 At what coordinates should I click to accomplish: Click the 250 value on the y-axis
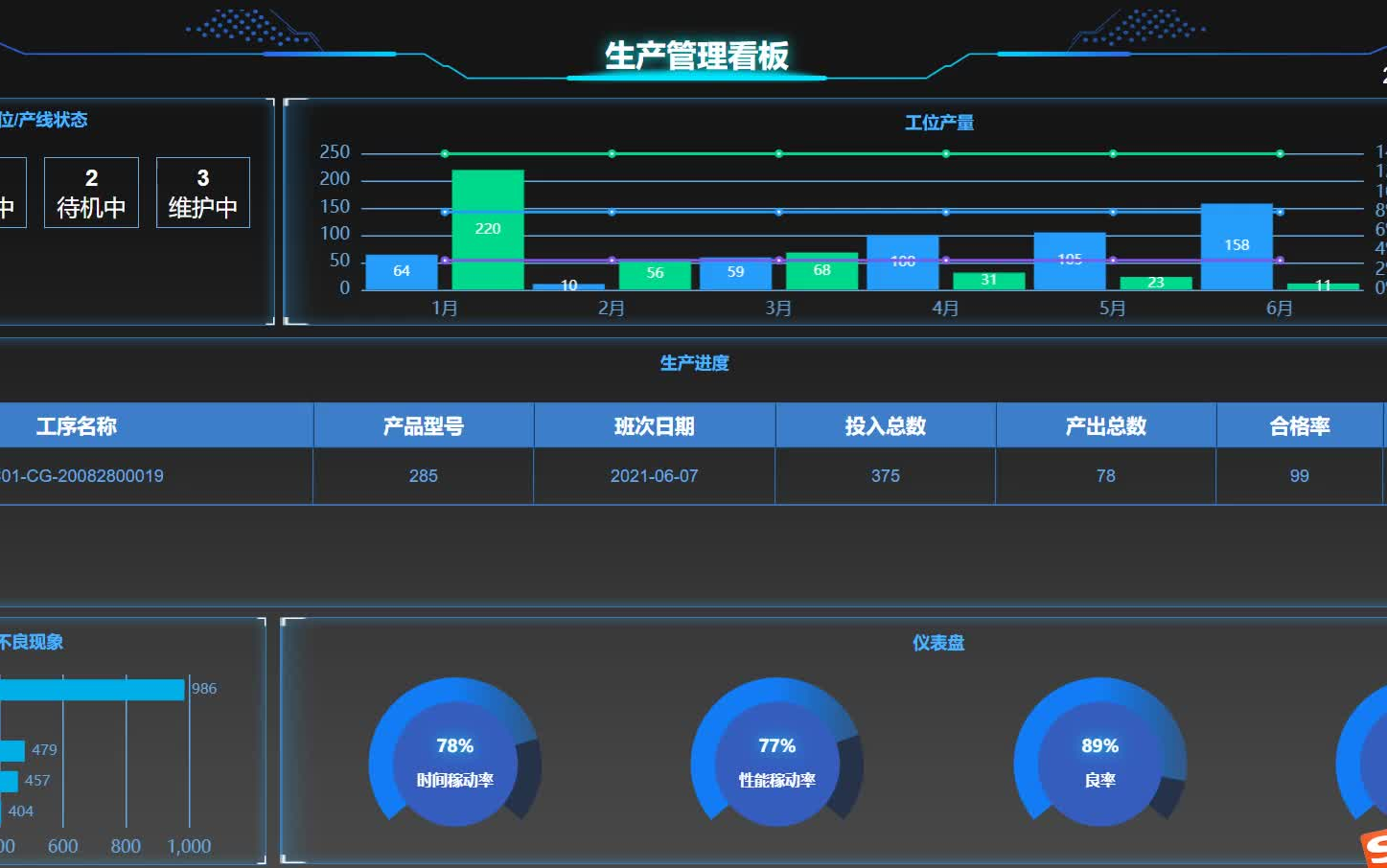click(335, 152)
